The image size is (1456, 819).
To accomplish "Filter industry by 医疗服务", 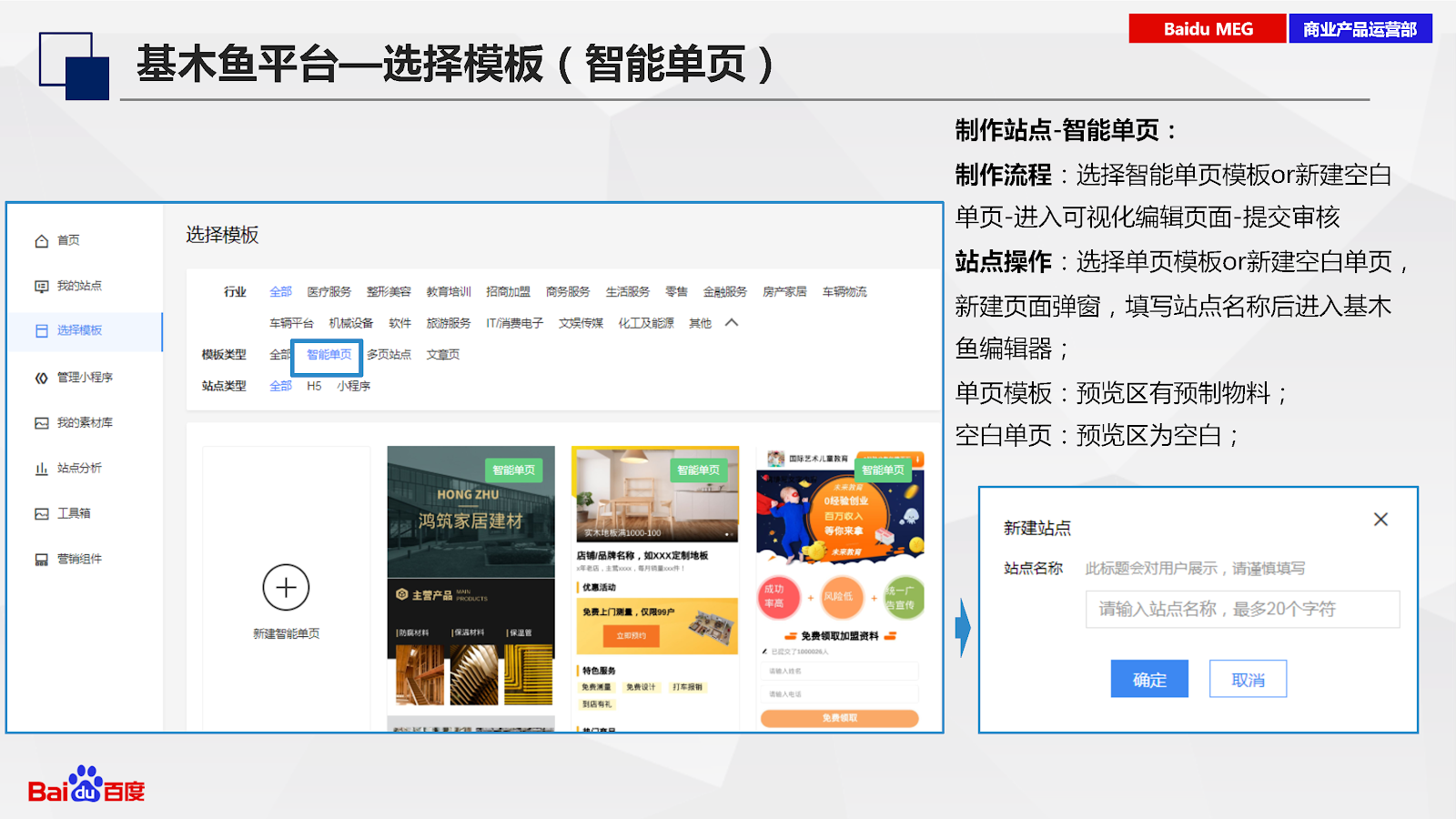I will 329,292.
